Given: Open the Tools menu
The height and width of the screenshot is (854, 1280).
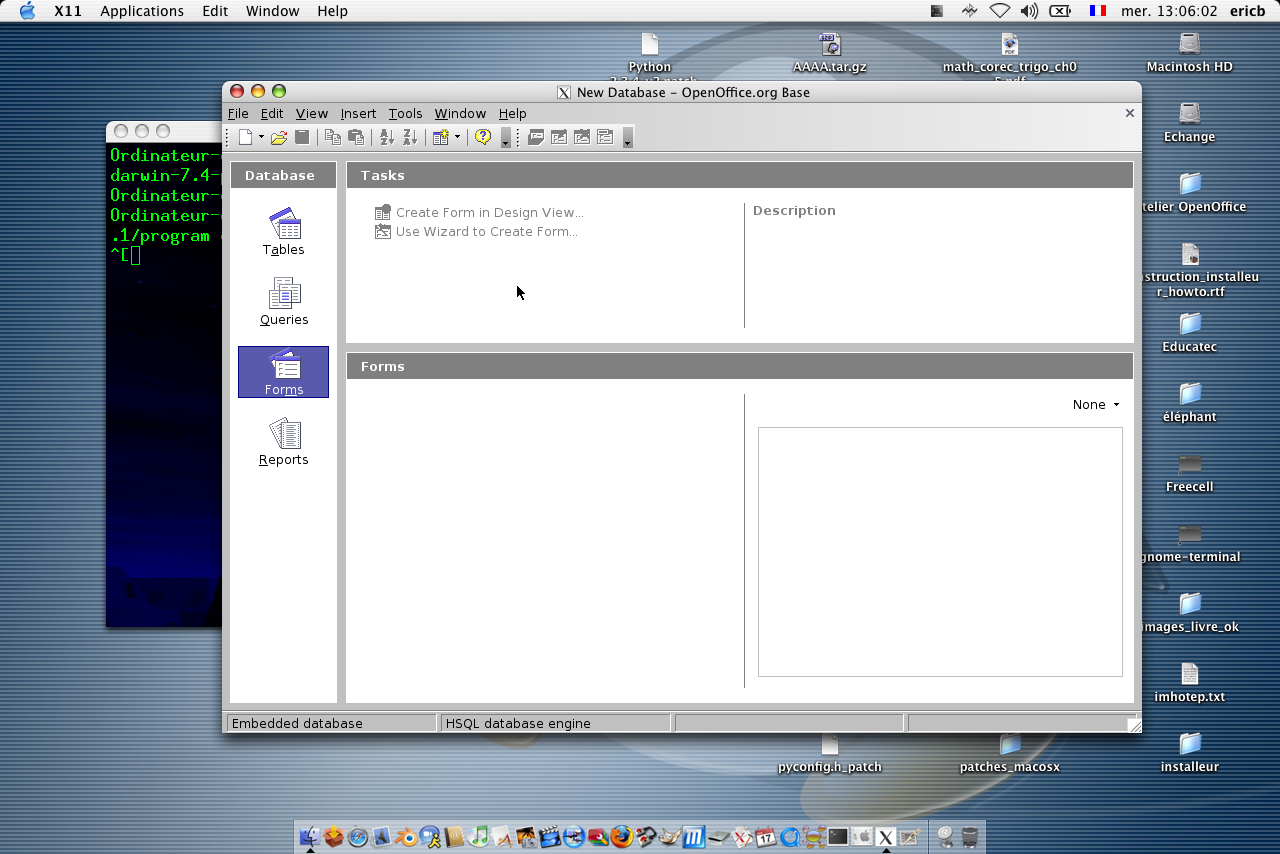Looking at the screenshot, I should pos(405,113).
